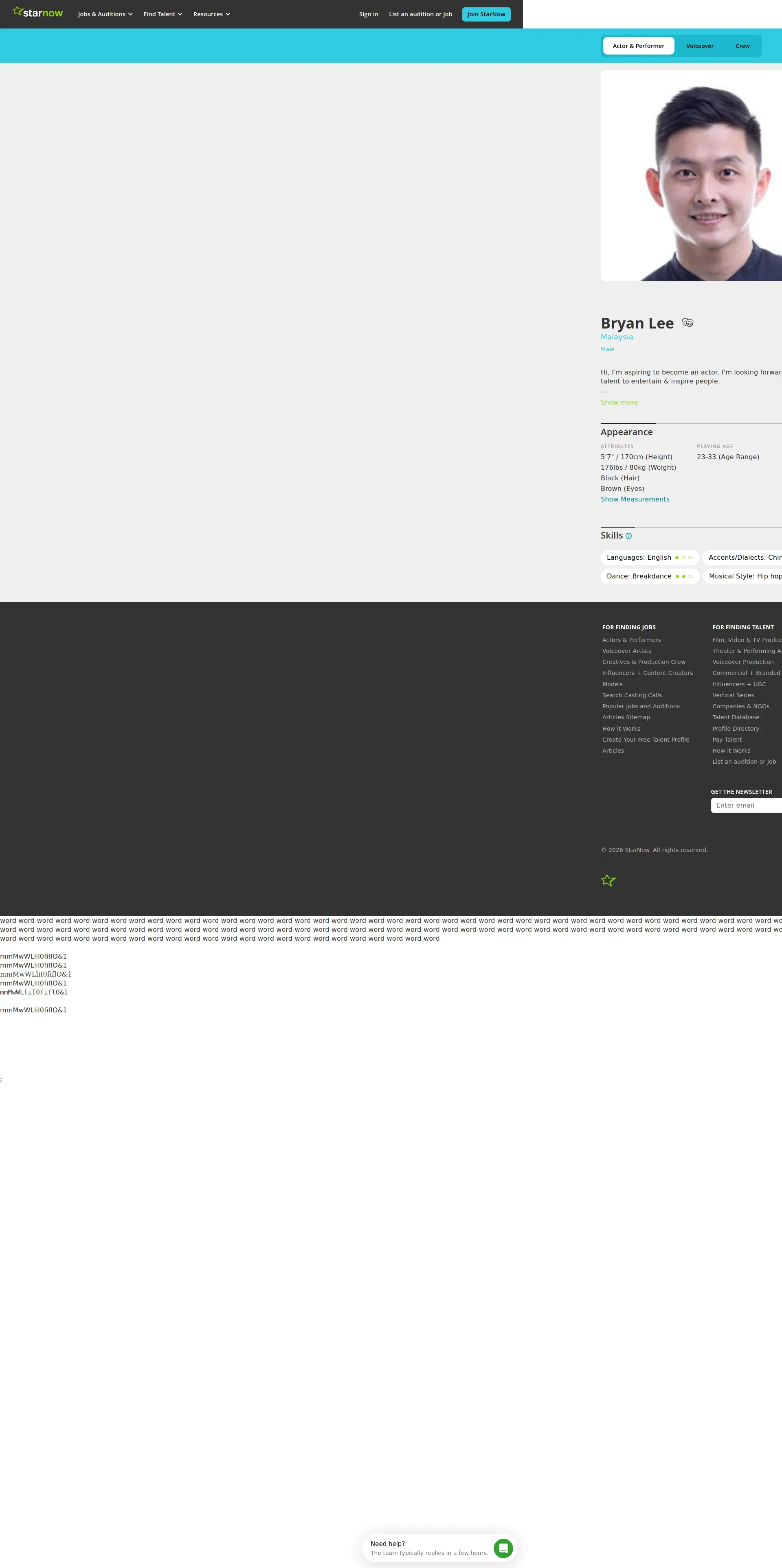Screen dimensions: 782x1568
Task: Open the Find Talent dropdown menu
Action: [x=163, y=14]
